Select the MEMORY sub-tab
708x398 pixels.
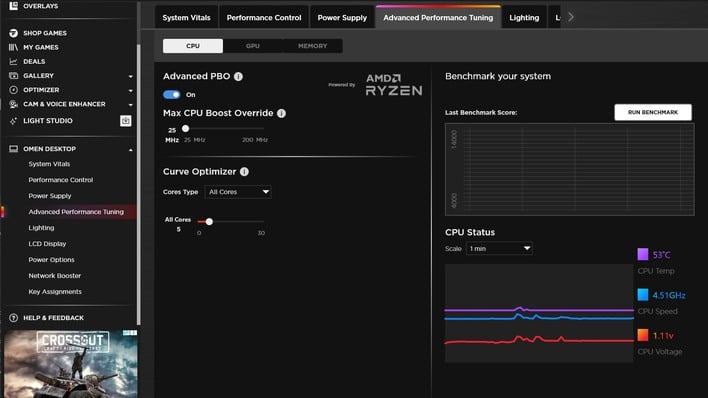tap(312, 46)
